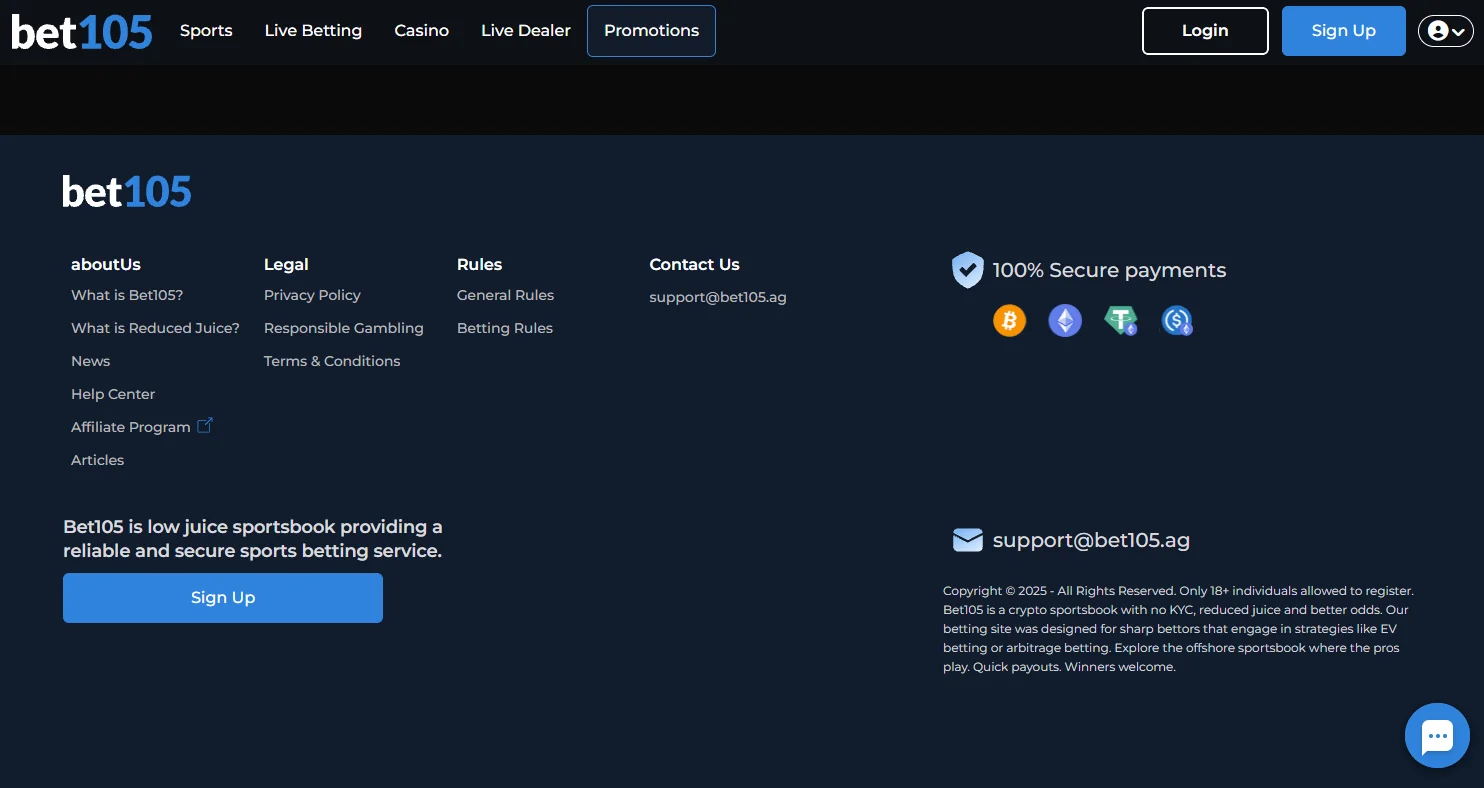Open the What is Bet105? link
The height and width of the screenshot is (788, 1484).
coord(127,295)
